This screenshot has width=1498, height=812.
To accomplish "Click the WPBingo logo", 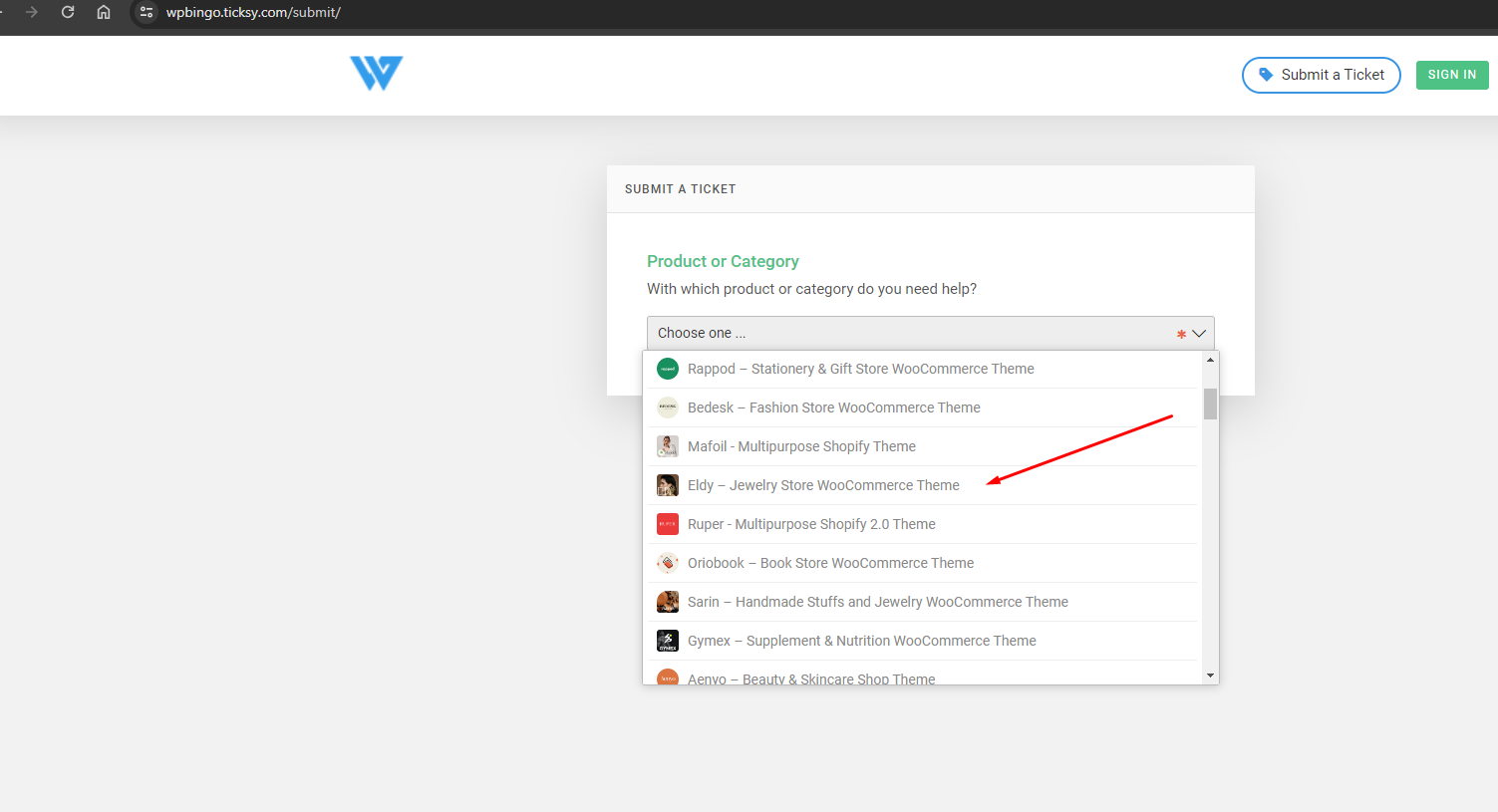I will [376, 74].
